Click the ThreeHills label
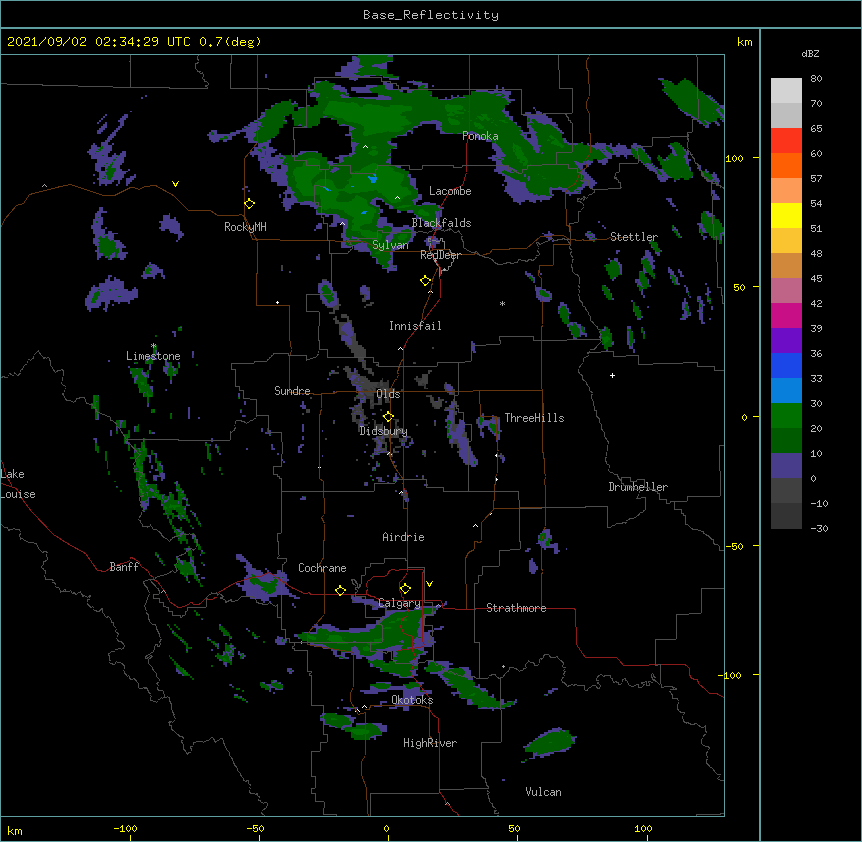 tap(534, 418)
